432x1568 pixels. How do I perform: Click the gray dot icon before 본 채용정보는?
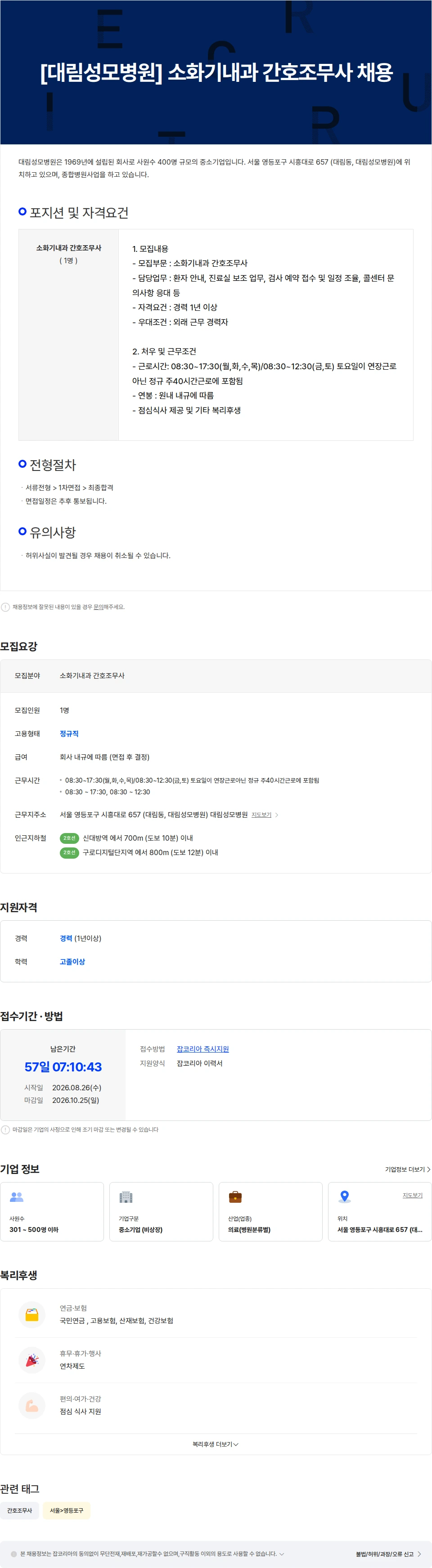pos(14,1554)
